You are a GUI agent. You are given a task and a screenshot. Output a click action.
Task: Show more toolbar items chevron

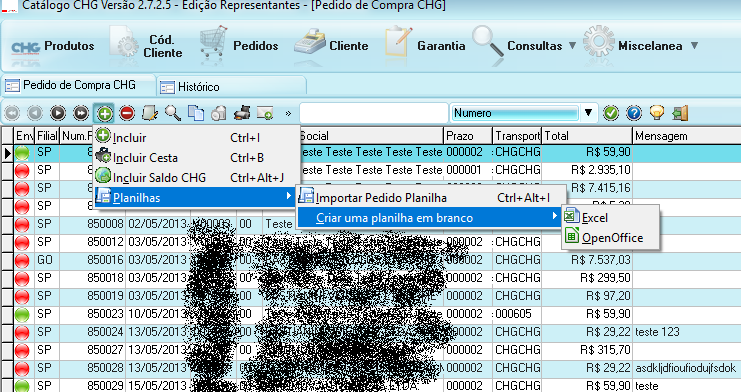(288, 113)
